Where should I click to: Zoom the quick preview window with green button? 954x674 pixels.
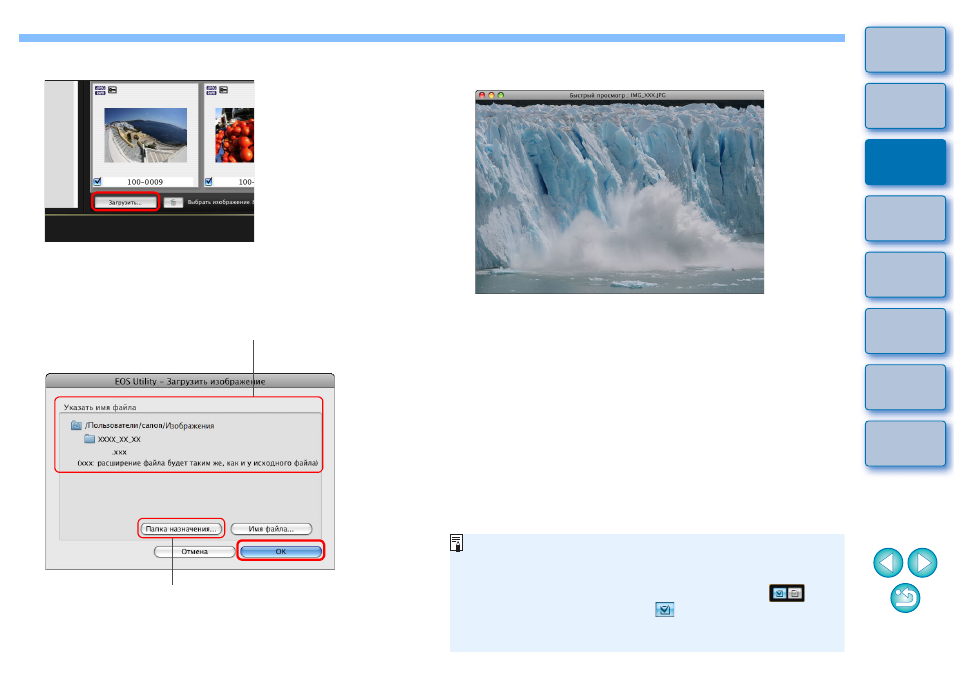pyautogui.click(x=501, y=96)
